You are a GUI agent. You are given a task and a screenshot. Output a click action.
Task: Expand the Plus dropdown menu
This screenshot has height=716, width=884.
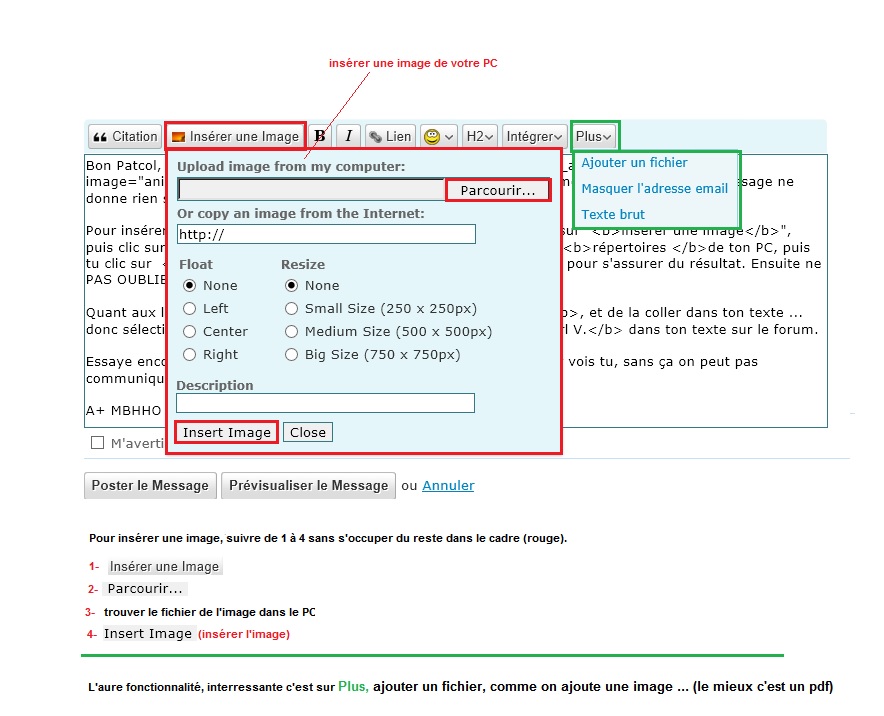594,137
